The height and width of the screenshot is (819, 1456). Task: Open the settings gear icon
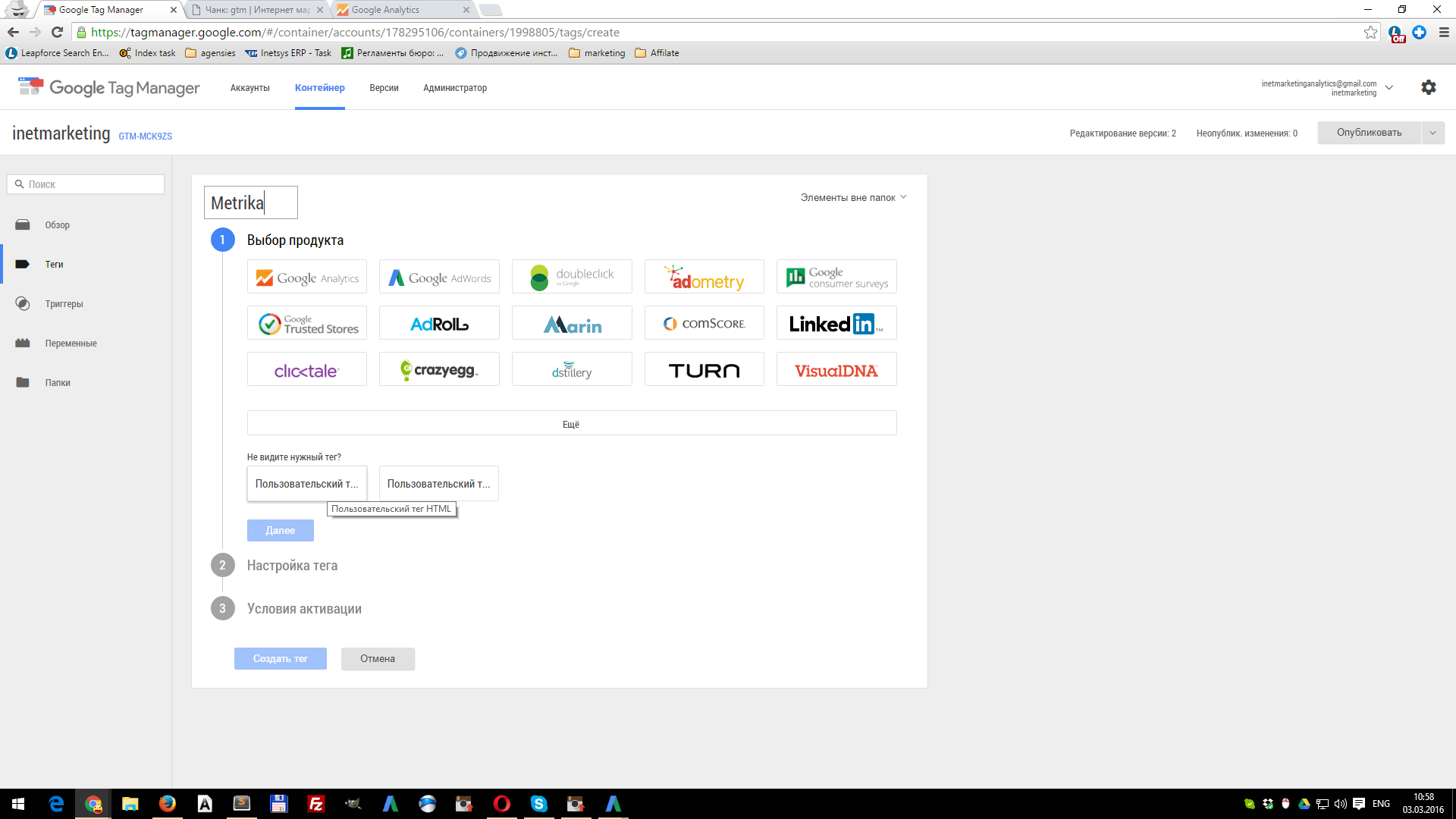tap(1429, 87)
